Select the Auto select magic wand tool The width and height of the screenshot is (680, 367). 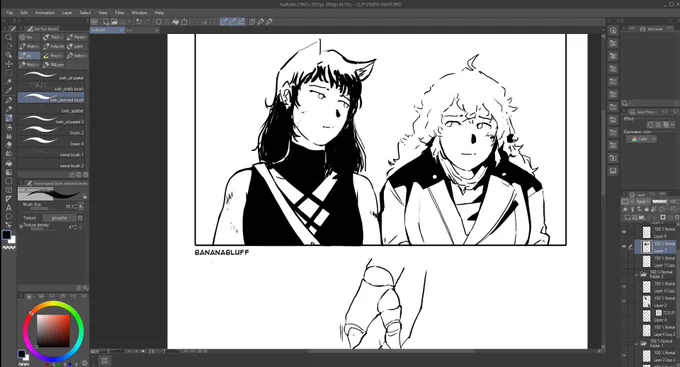(x=8, y=82)
